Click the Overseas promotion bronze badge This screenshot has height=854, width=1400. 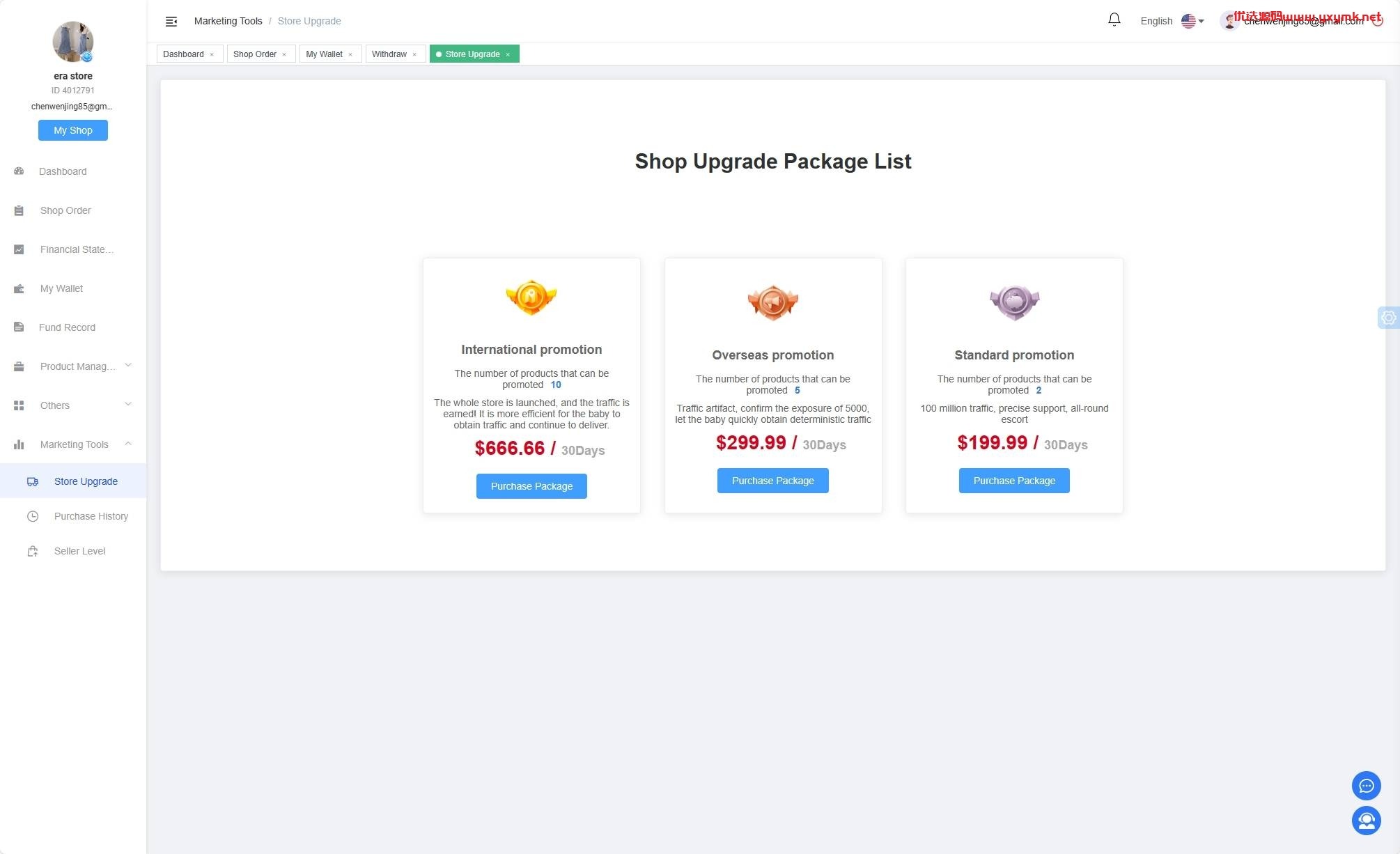(772, 302)
